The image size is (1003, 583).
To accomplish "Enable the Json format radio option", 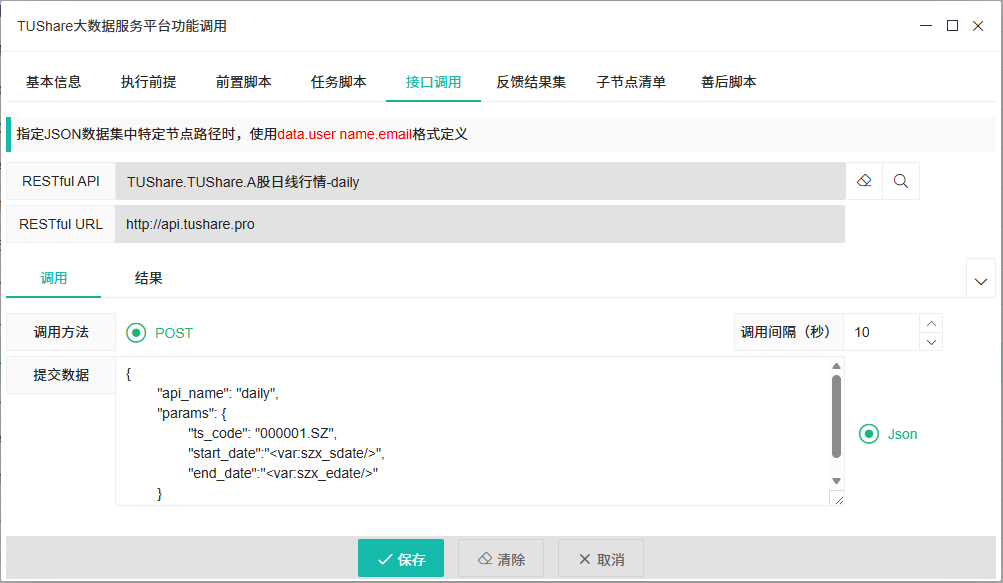I will (x=868, y=434).
